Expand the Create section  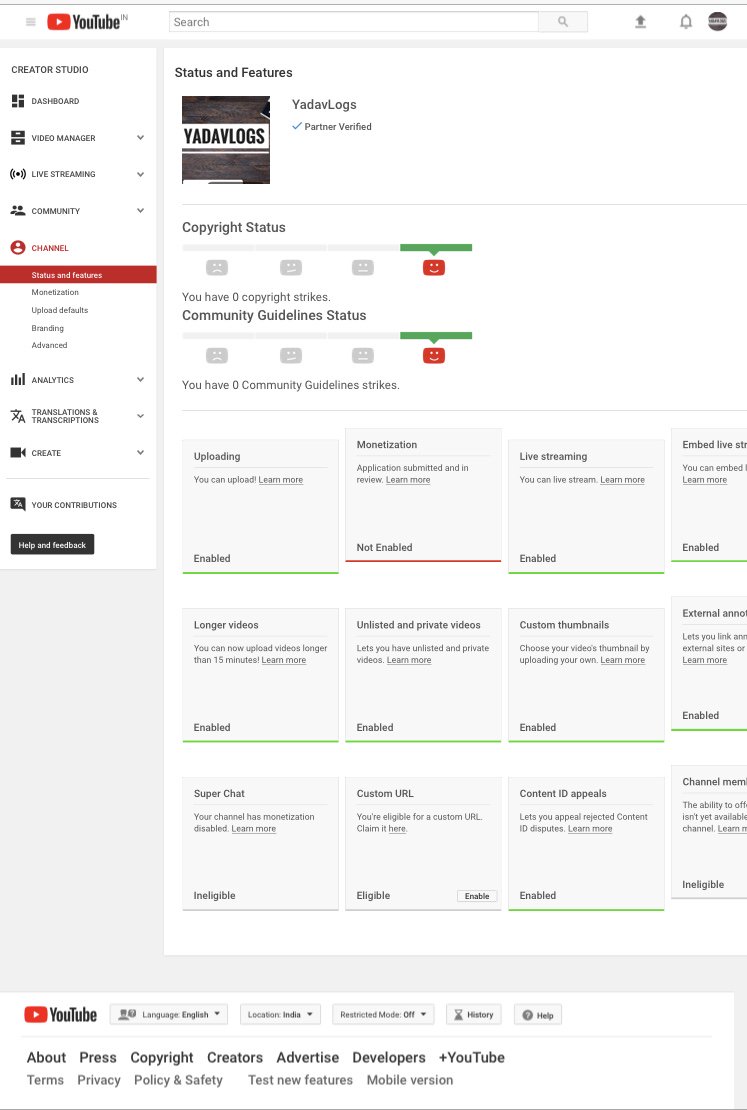[140, 453]
